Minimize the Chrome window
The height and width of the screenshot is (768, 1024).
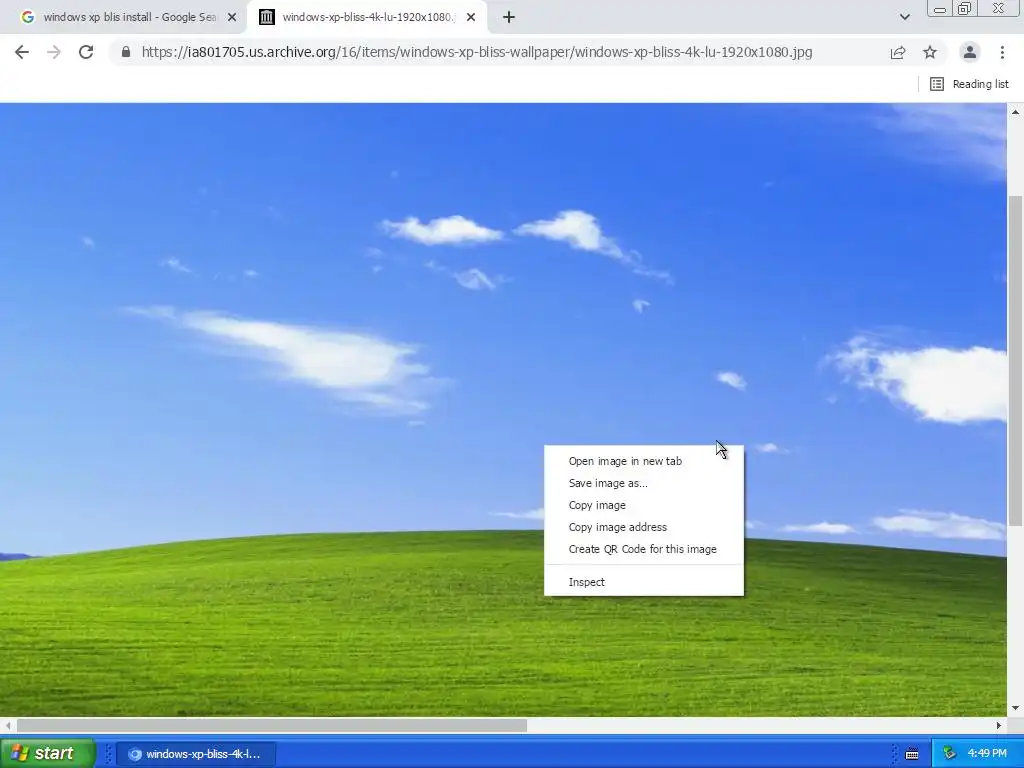(x=940, y=9)
